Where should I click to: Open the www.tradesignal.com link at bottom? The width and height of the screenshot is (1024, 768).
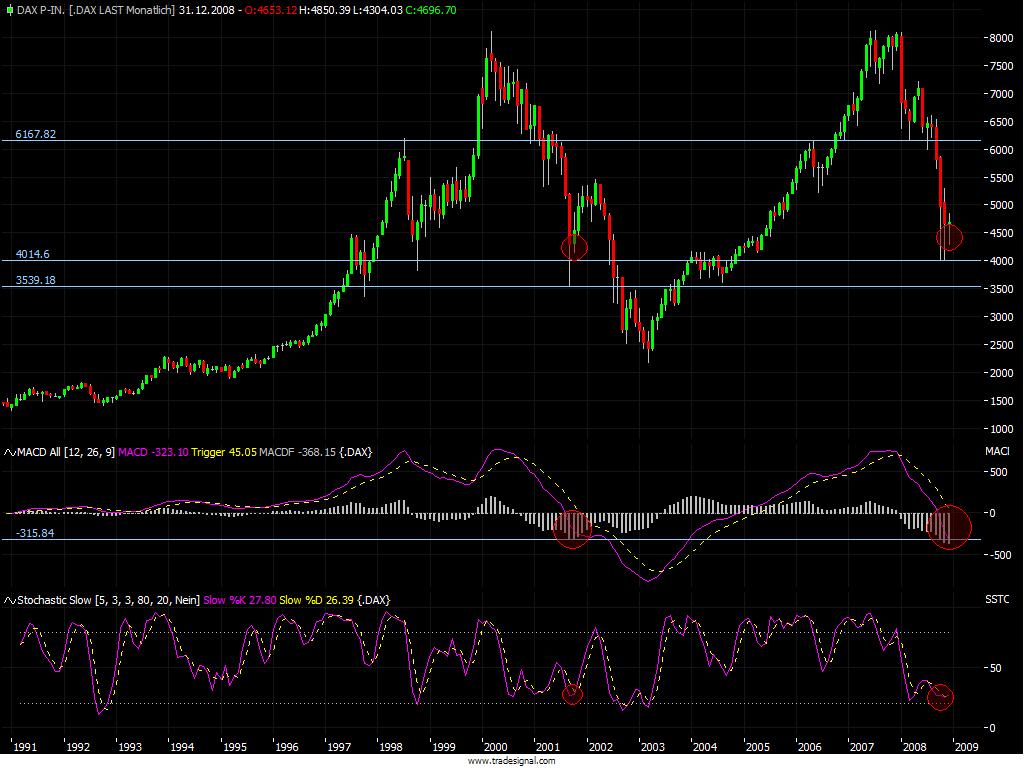pyautogui.click(x=511, y=761)
